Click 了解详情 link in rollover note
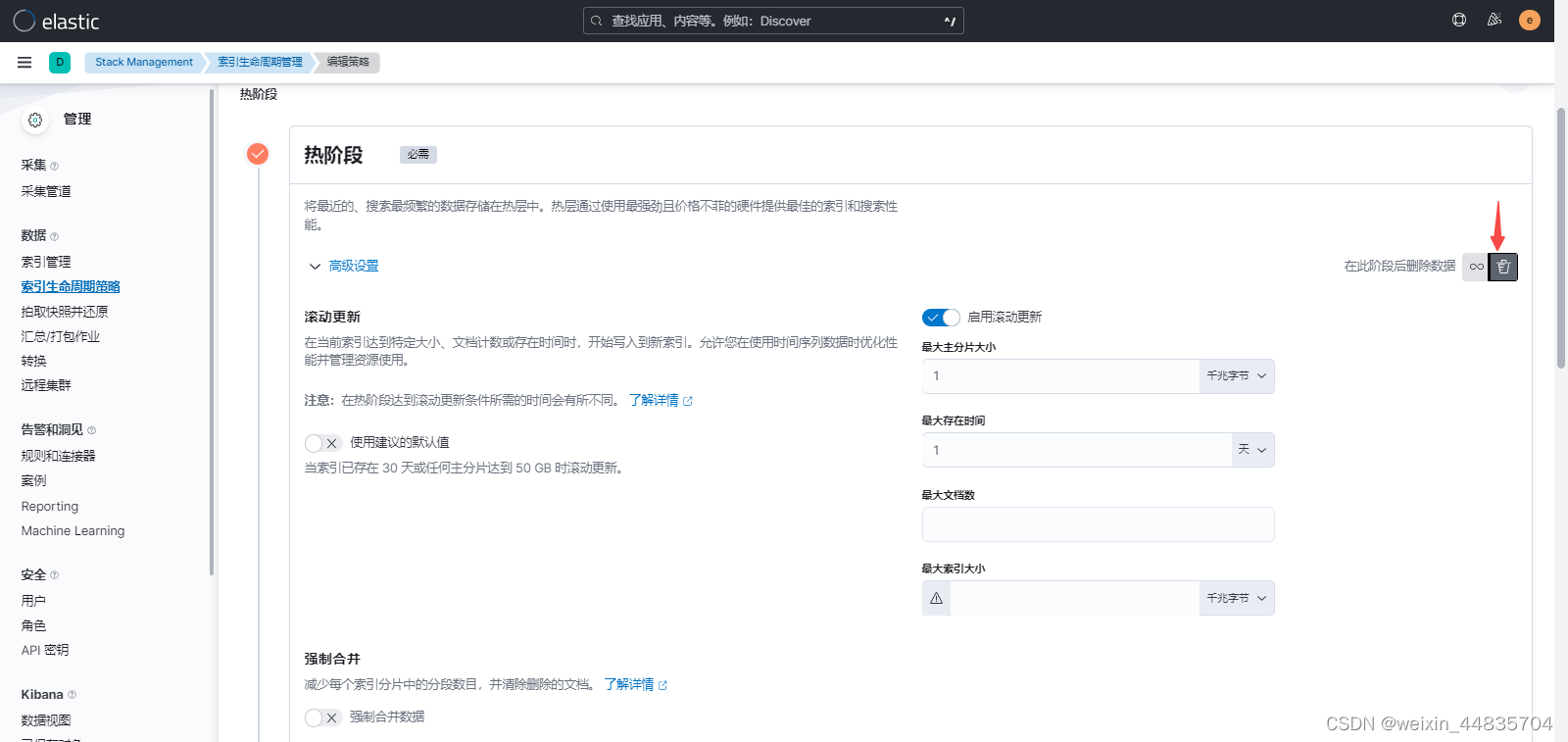 coord(654,400)
